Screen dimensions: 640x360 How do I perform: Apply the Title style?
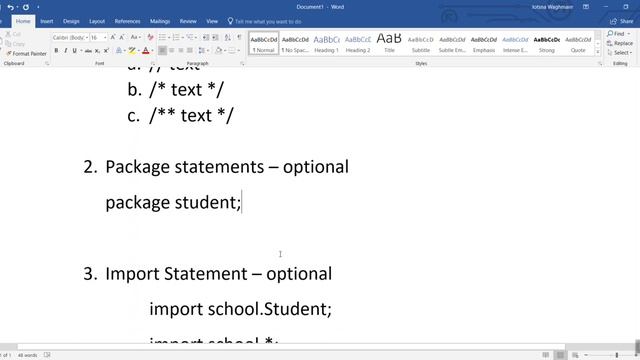click(389, 43)
